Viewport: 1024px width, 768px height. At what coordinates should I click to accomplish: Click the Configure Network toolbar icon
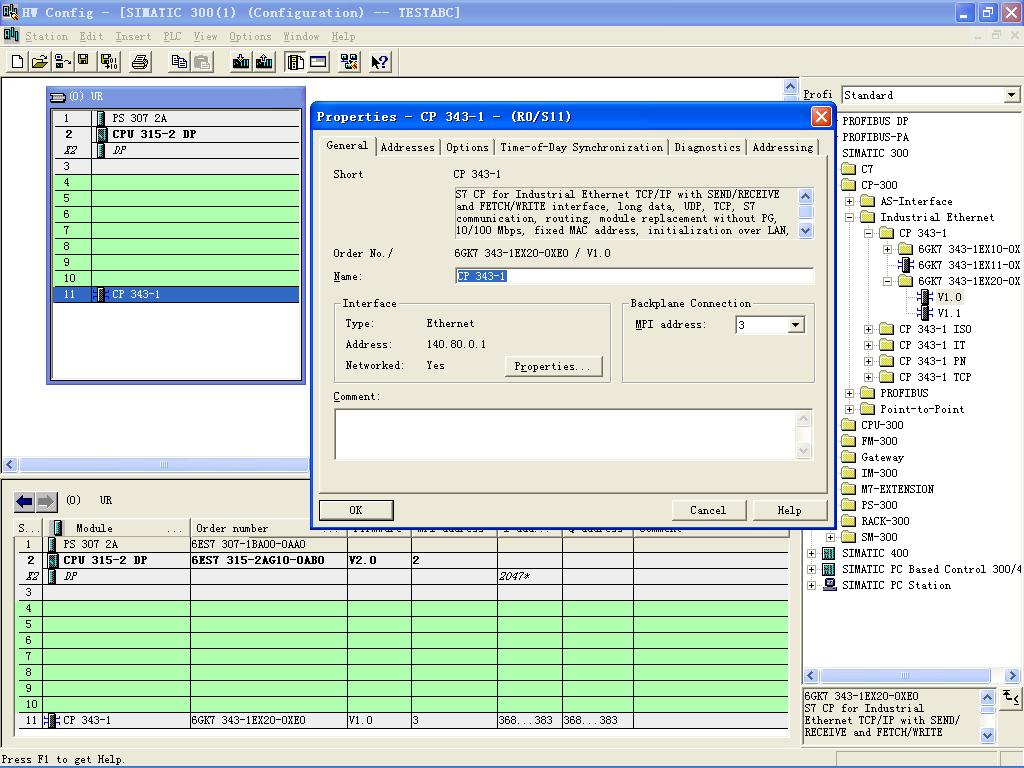[x=349, y=62]
